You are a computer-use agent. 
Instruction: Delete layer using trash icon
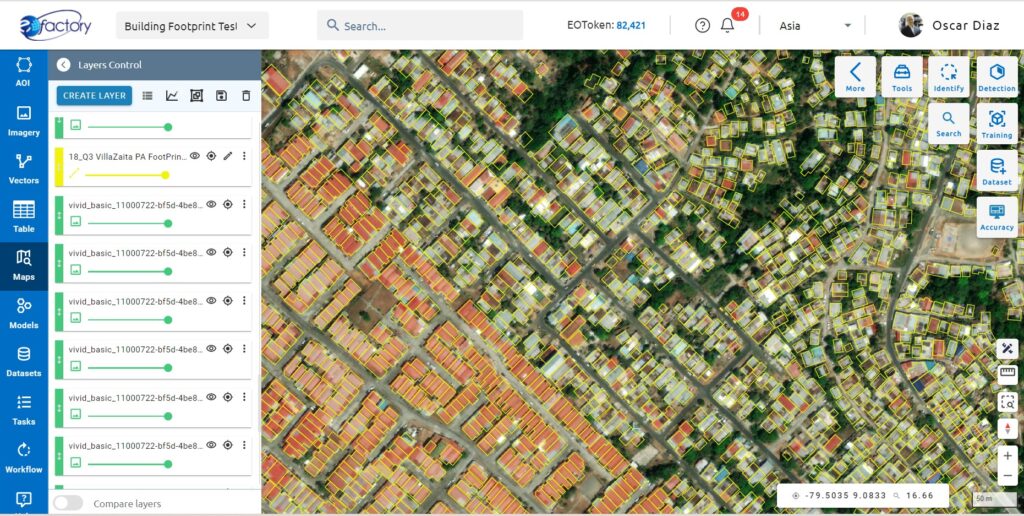(x=246, y=96)
